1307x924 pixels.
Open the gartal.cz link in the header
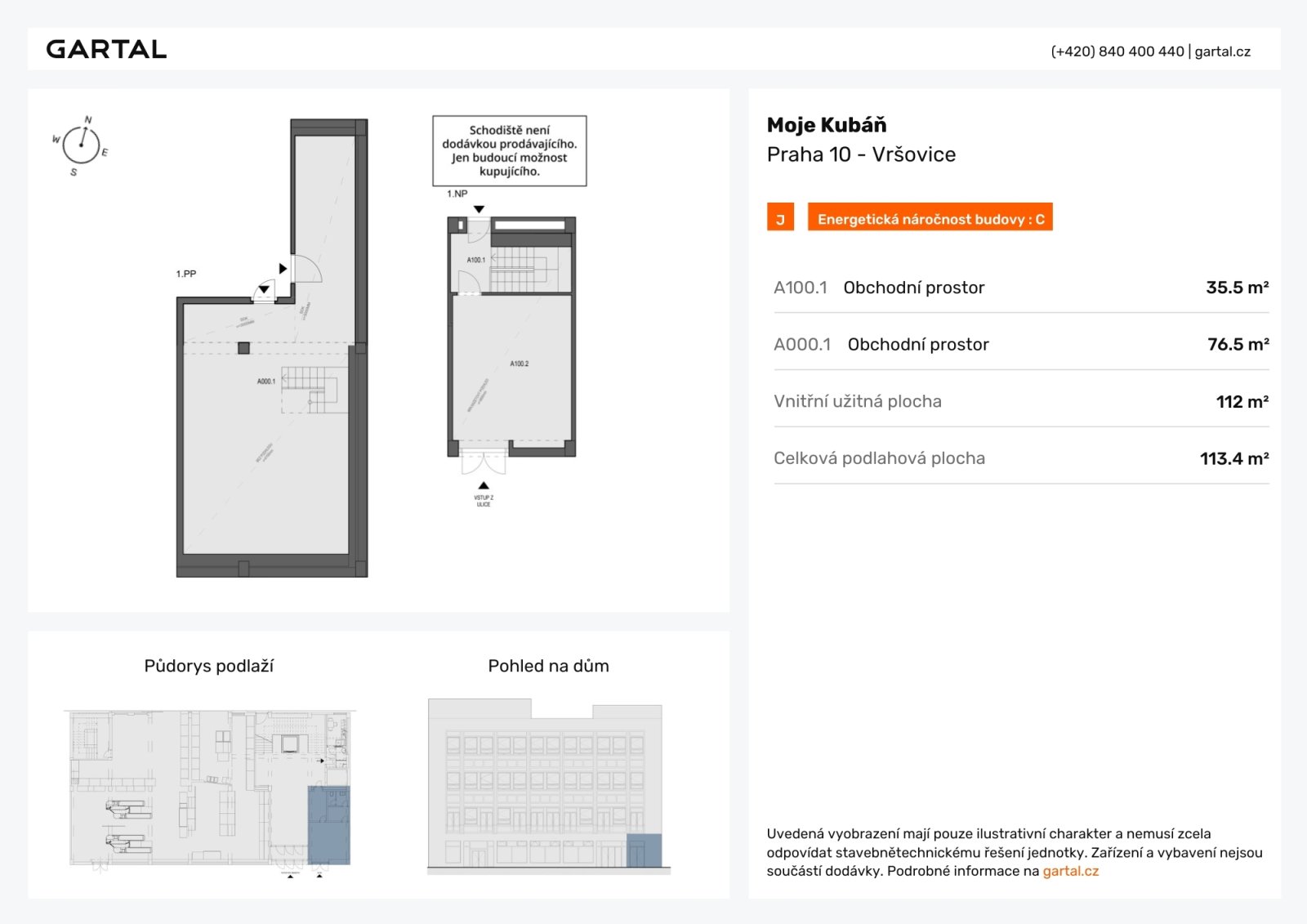point(1222,51)
